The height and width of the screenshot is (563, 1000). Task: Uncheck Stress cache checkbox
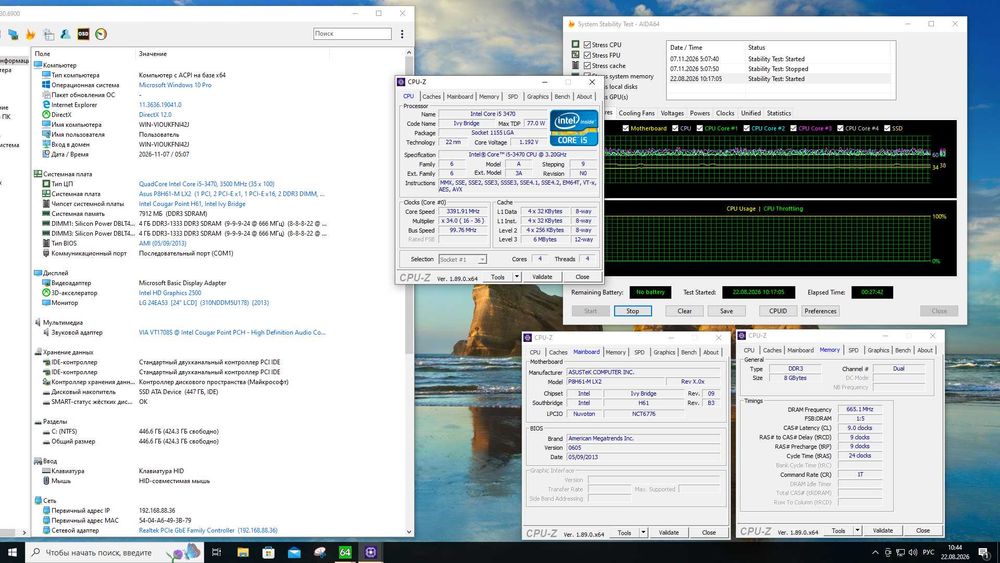587,66
